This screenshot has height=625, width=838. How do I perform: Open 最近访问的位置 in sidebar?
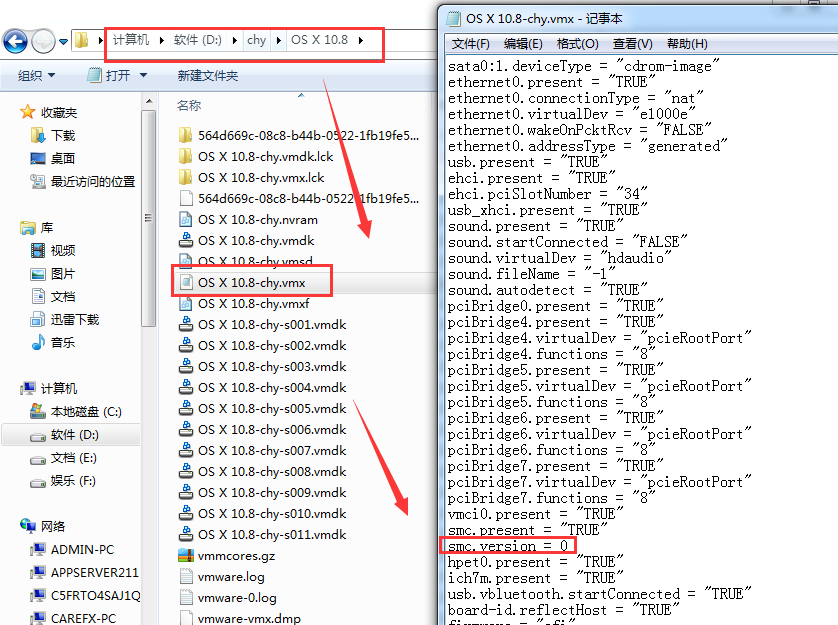(83, 181)
